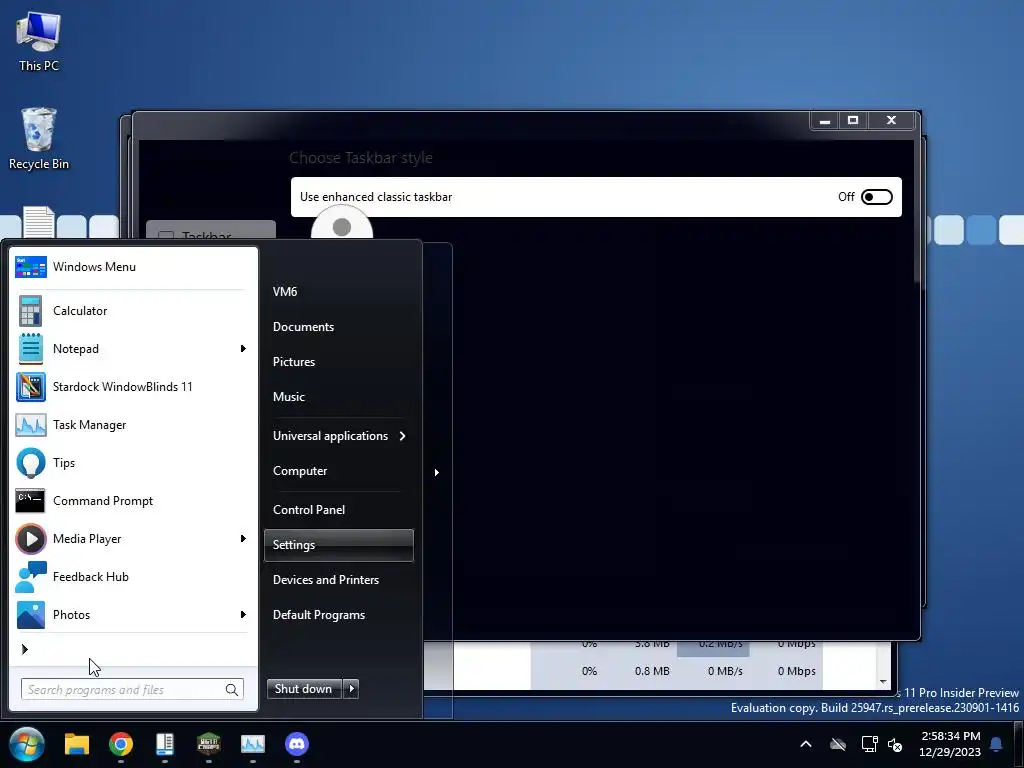This screenshot has width=1024, height=768.
Task: Open the Tips app
Action: pyautogui.click(x=131, y=462)
